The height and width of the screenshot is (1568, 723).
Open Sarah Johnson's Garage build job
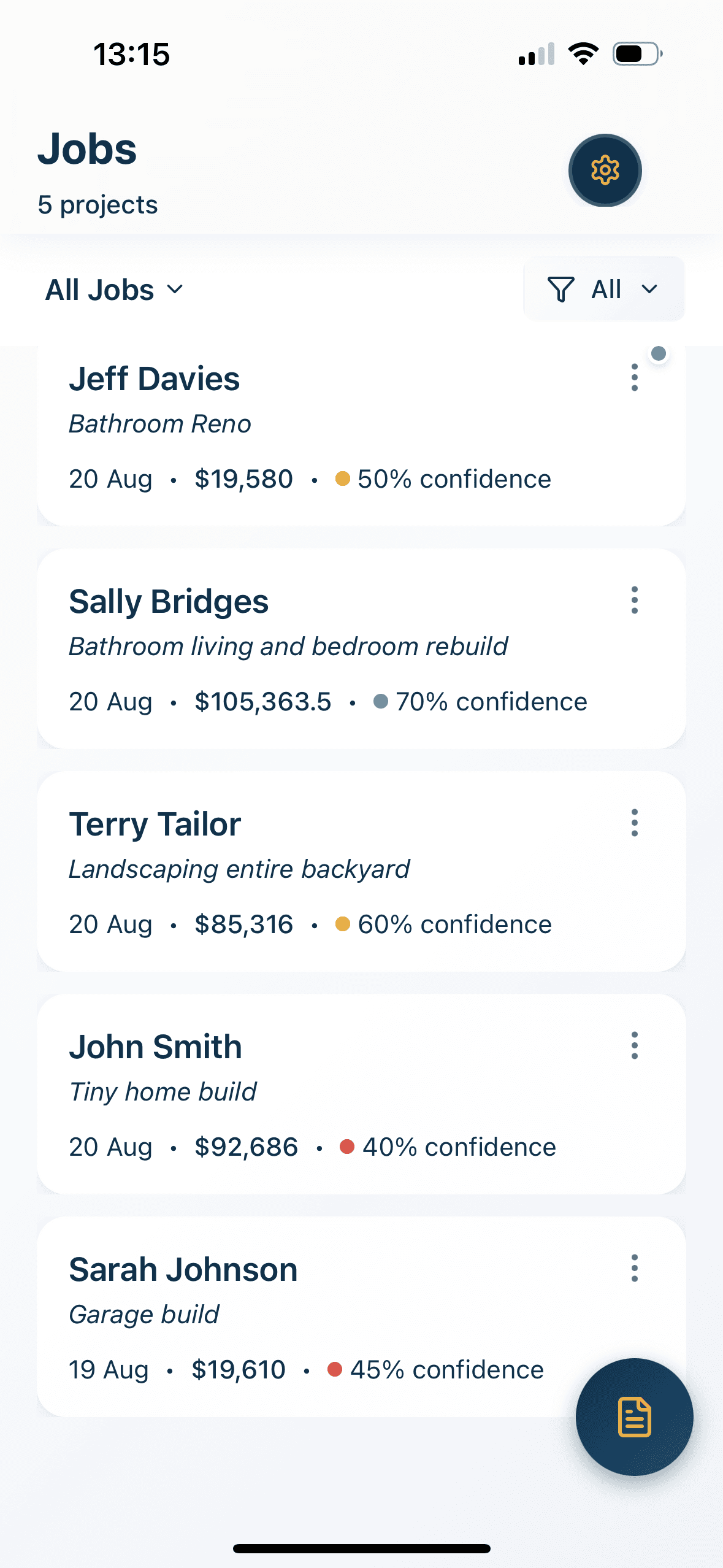tap(307, 1315)
